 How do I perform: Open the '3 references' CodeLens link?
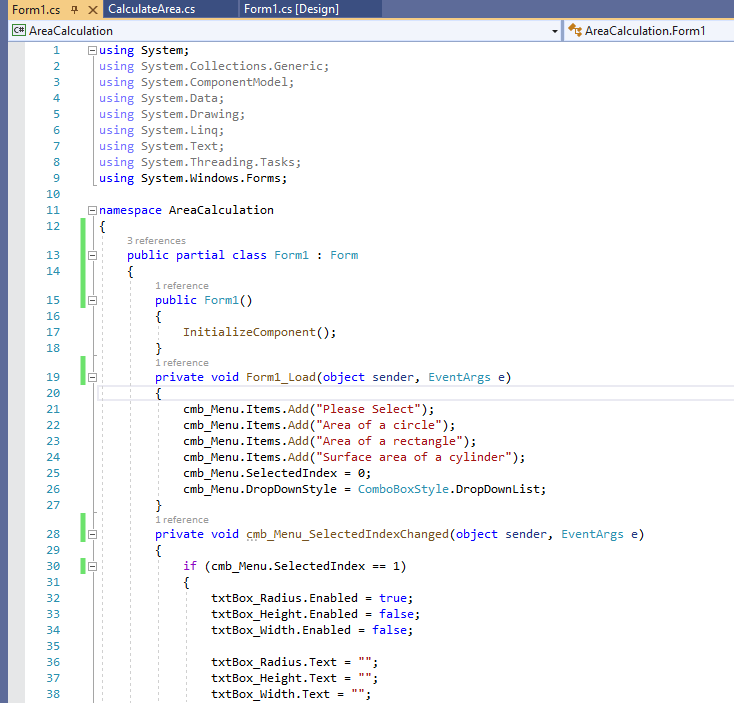[x=156, y=241]
